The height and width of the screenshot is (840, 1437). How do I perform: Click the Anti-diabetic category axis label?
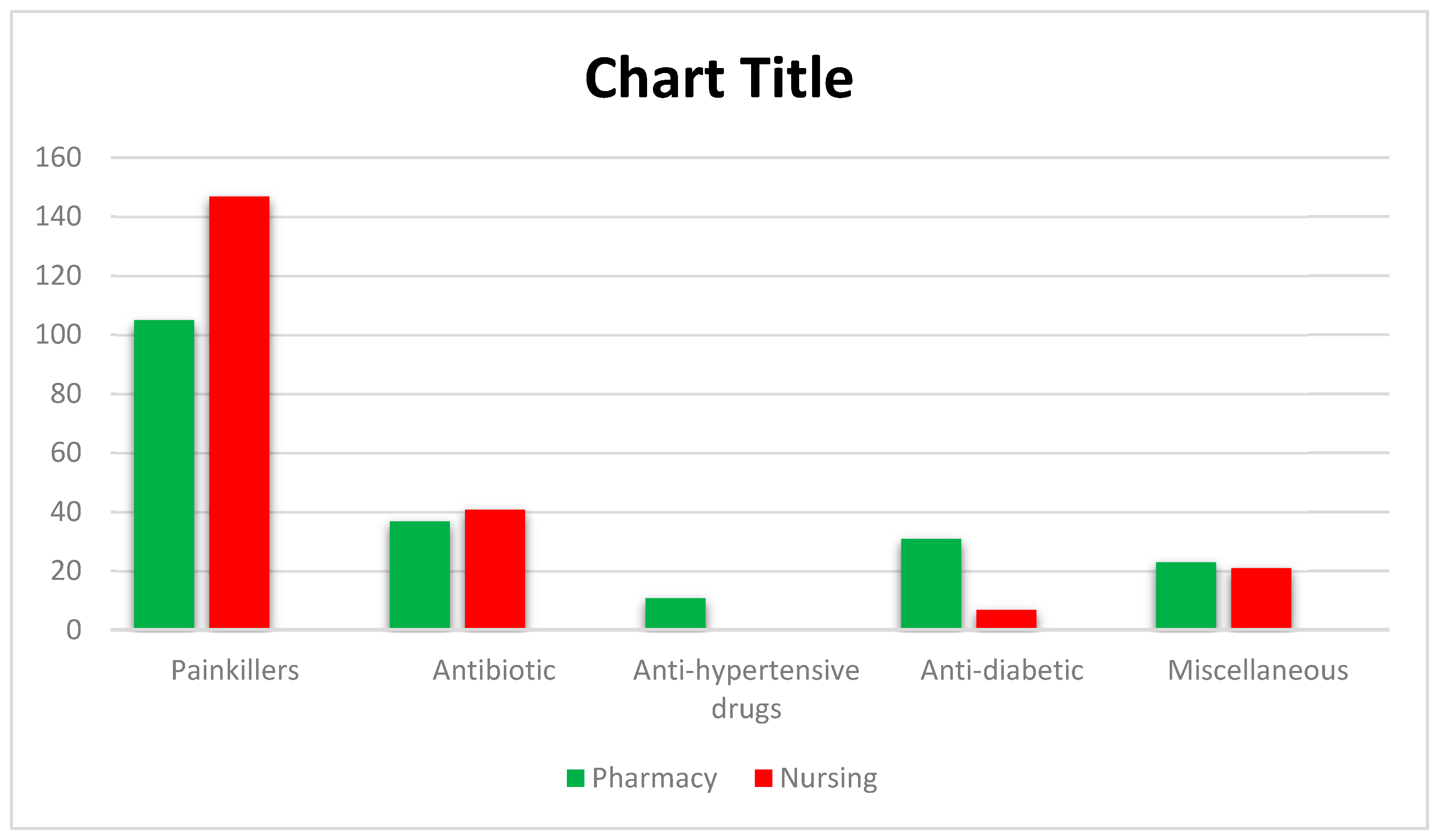[x=1002, y=670]
